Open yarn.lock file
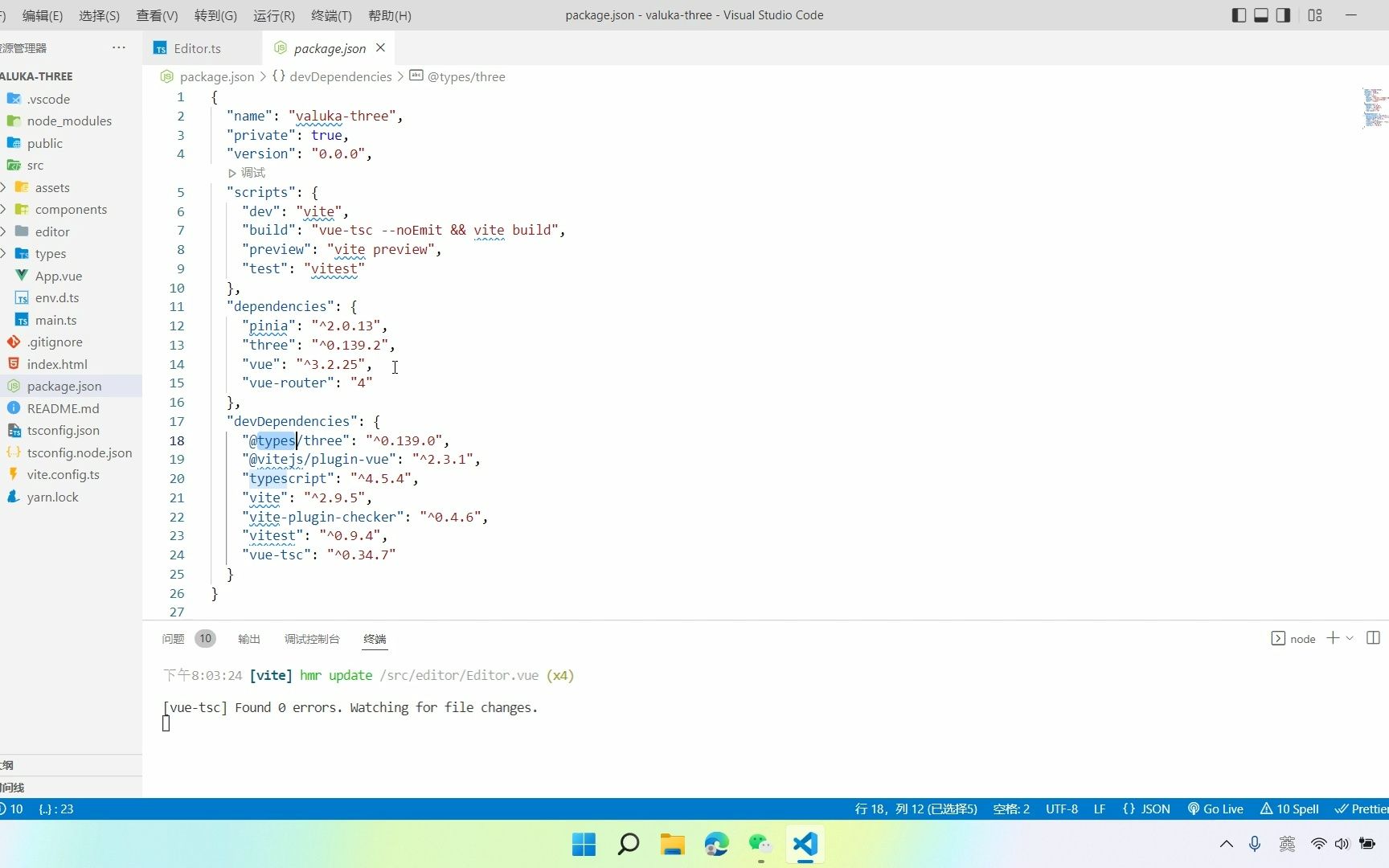 pyautogui.click(x=52, y=497)
